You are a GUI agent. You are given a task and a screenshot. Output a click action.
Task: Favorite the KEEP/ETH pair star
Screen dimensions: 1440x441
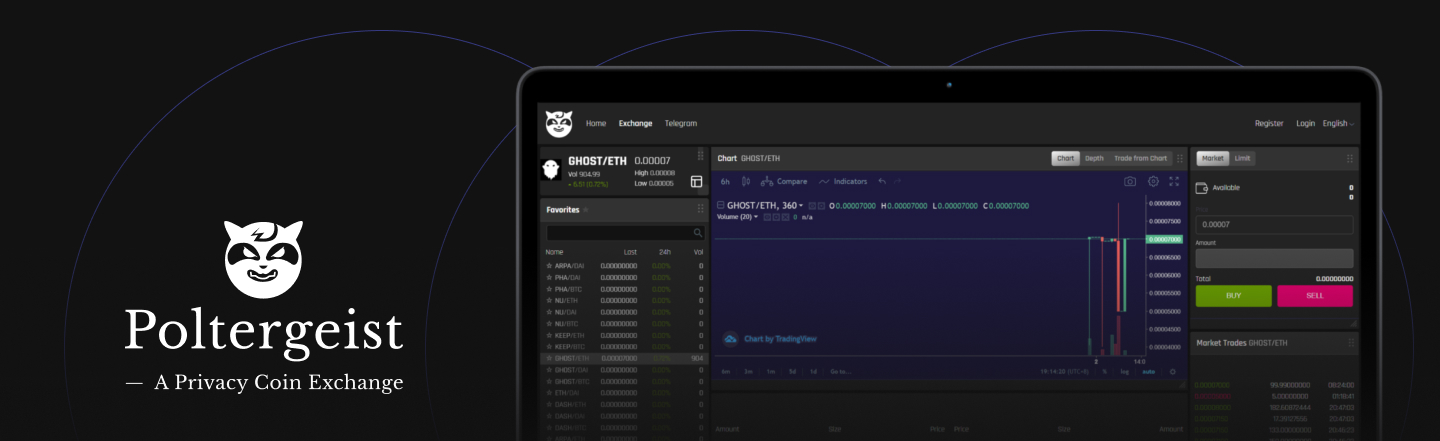(x=549, y=335)
